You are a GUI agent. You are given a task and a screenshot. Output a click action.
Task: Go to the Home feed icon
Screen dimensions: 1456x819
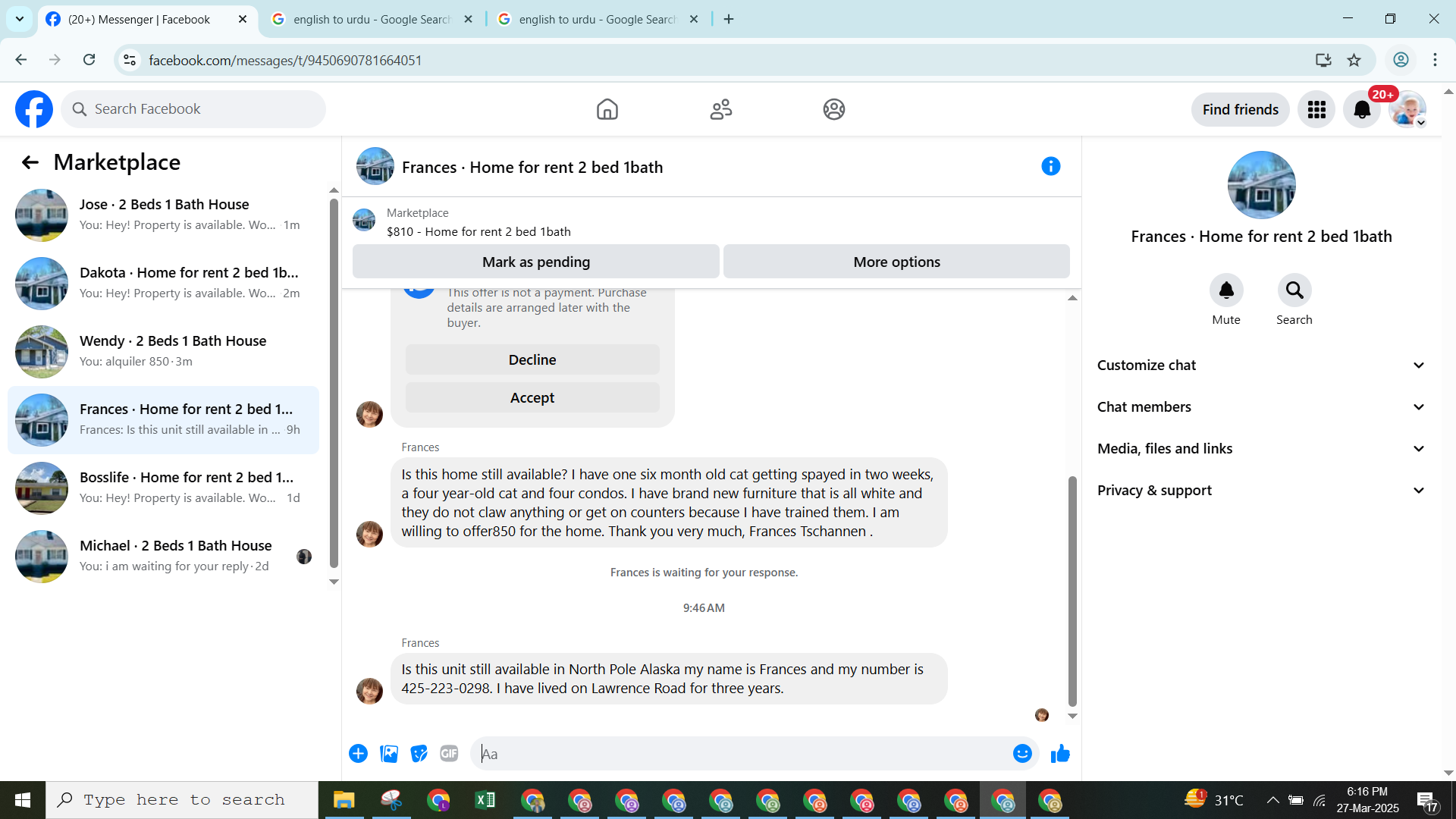point(607,109)
